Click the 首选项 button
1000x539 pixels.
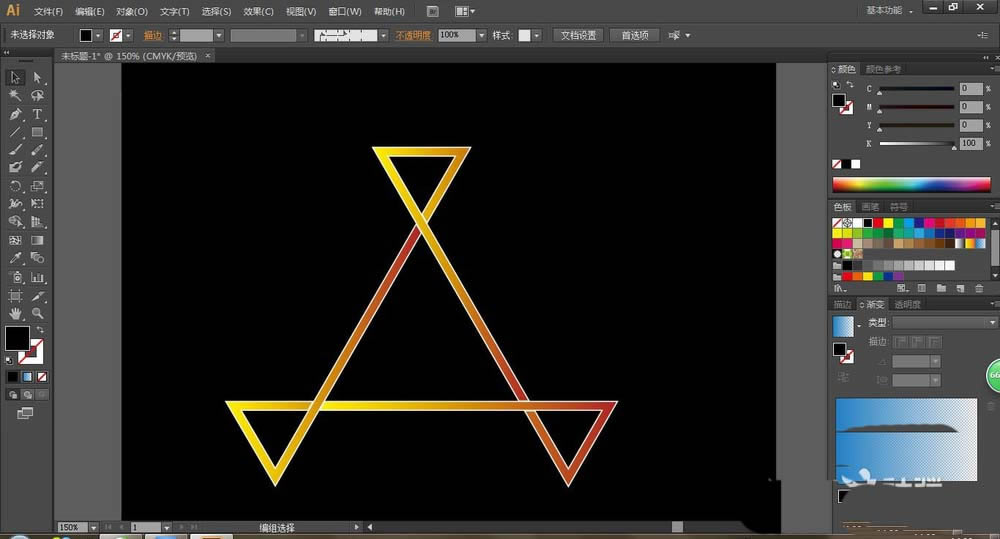coord(634,35)
